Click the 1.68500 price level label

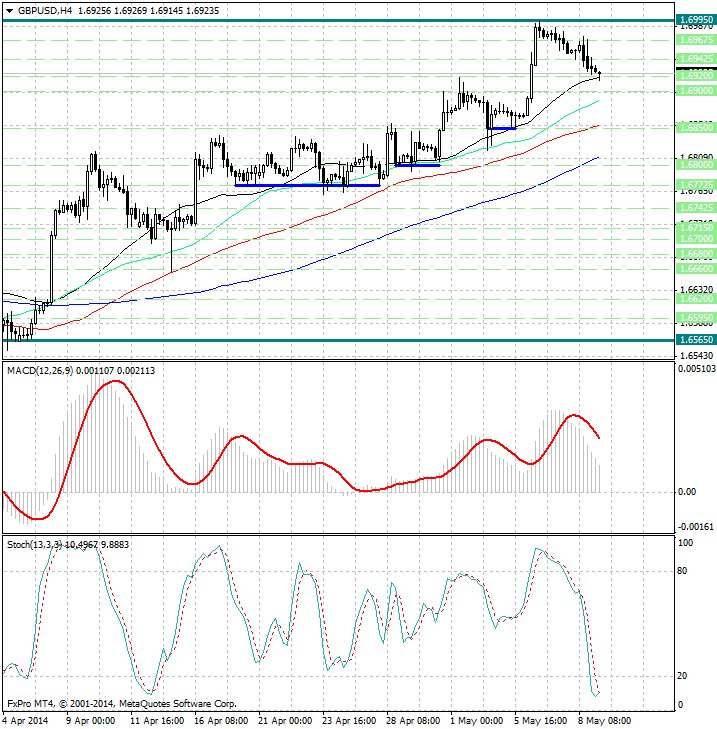point(696,127)
